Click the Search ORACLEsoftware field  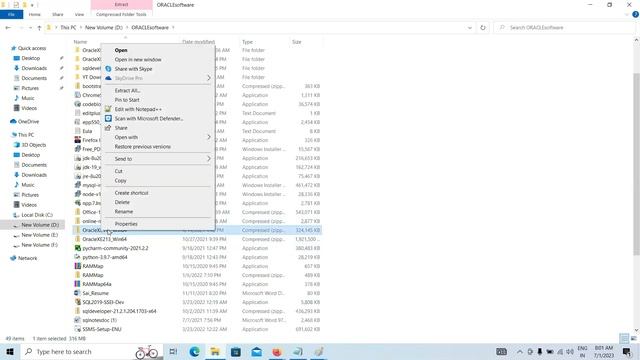click(x=565, y=27)
